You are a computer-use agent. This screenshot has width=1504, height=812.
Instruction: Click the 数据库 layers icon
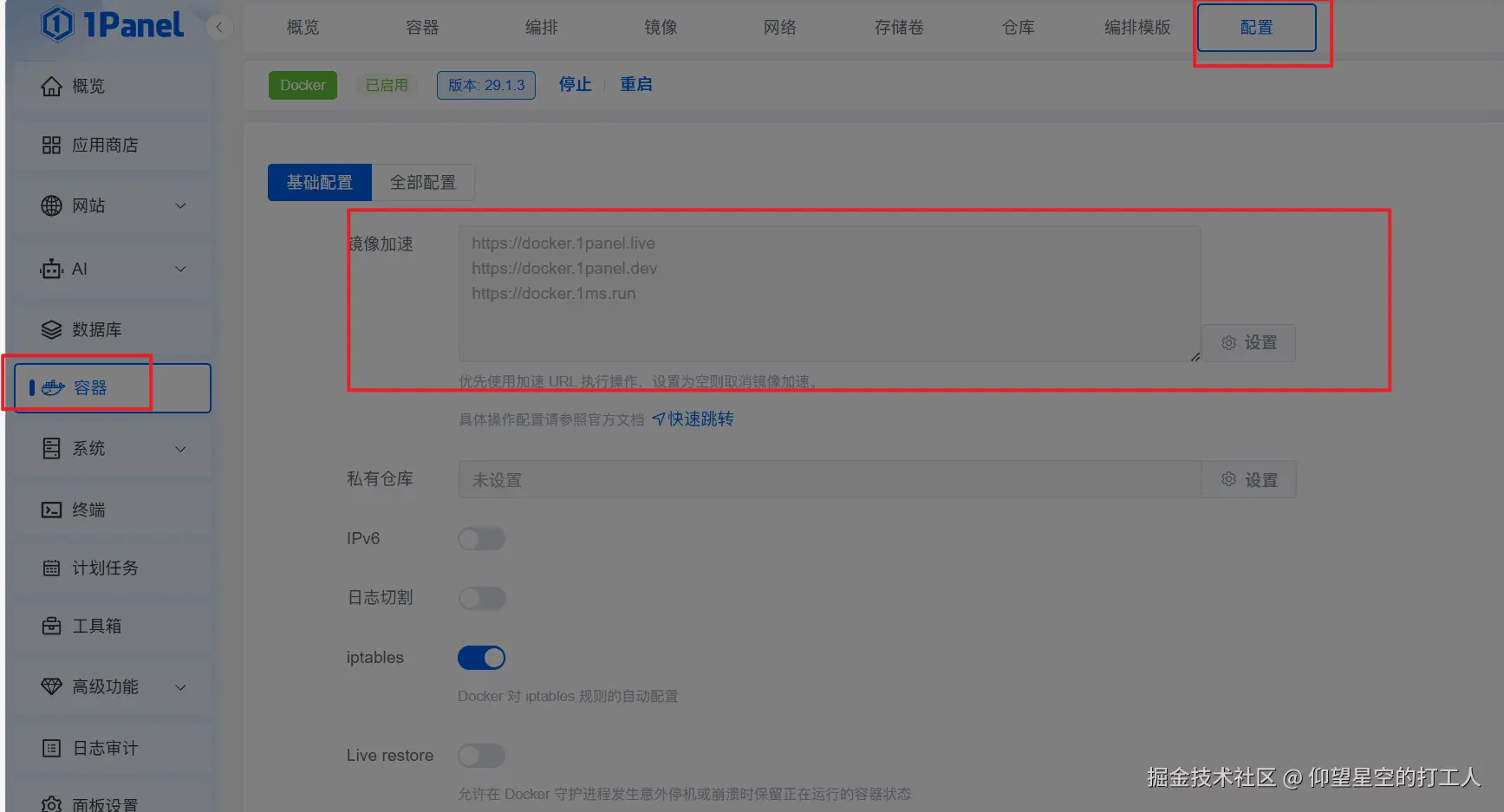tap(52, 330)
